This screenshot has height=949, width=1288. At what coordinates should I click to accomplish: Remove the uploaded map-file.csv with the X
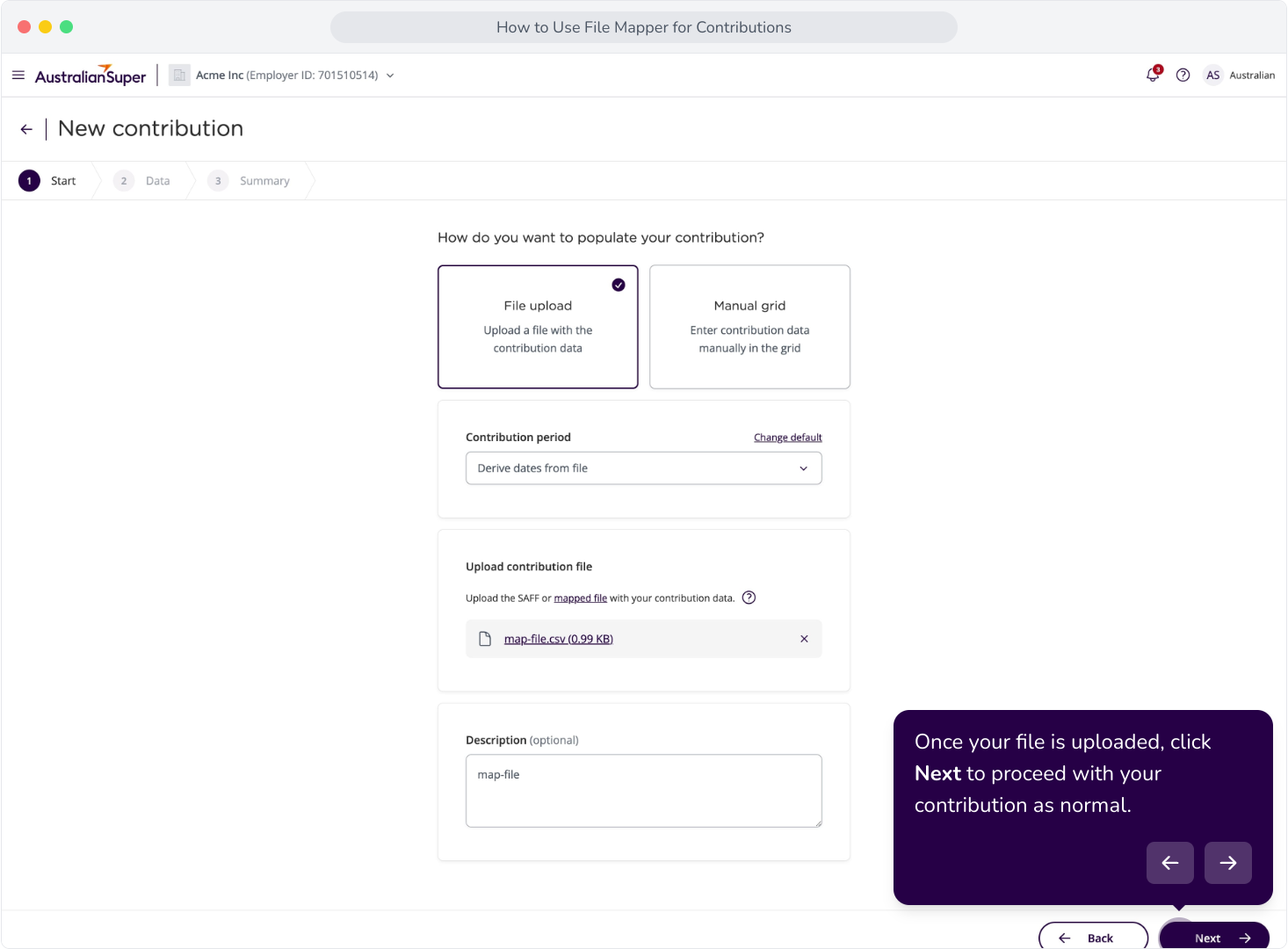pyautogui.click(x=804, y=639)
